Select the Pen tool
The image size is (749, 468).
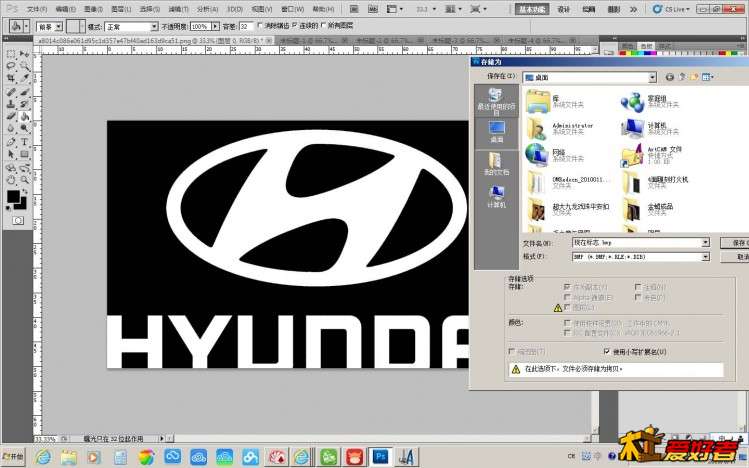tap(11, 142)
